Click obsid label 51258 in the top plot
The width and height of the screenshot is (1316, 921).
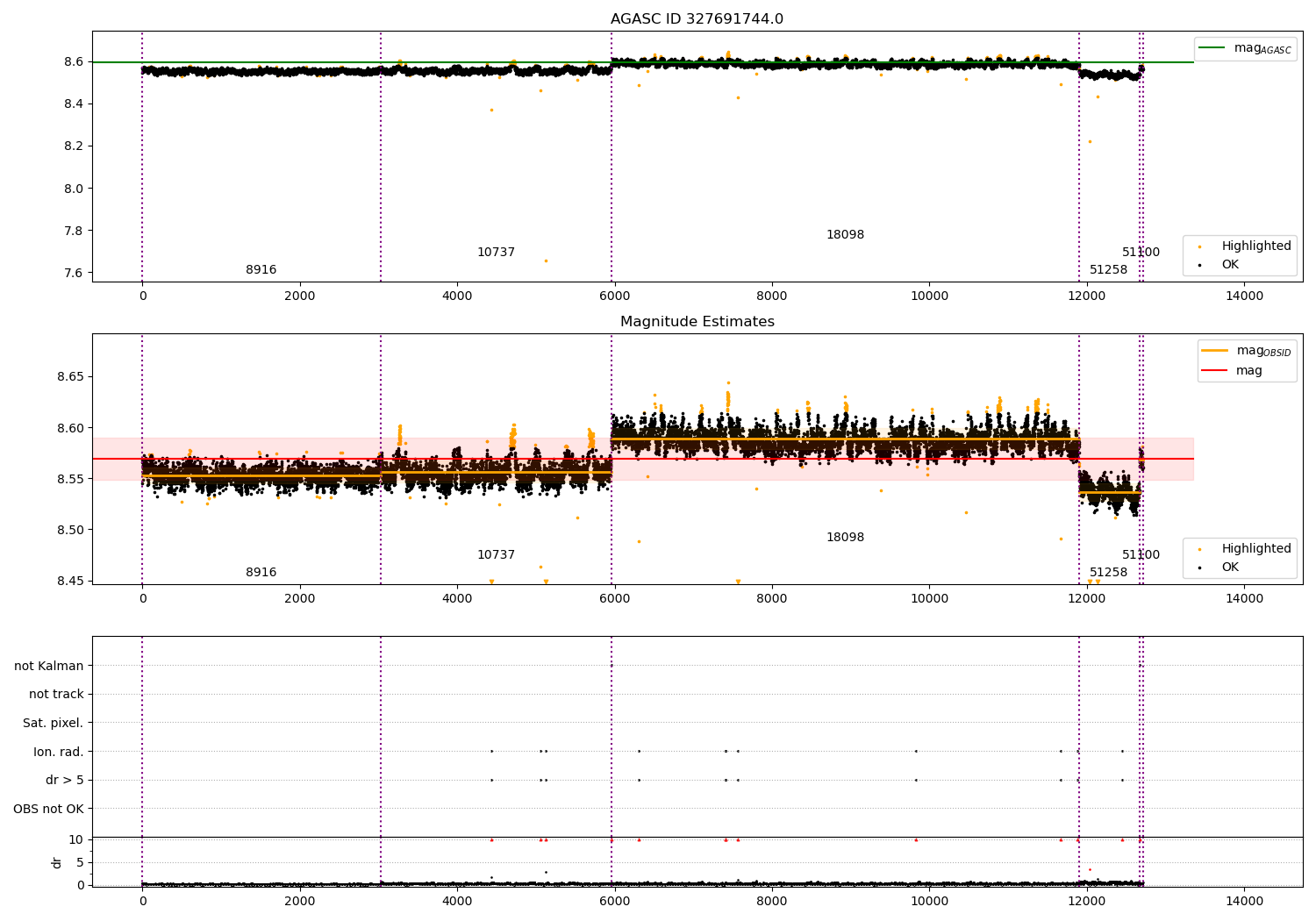[x=1108, y=269]
